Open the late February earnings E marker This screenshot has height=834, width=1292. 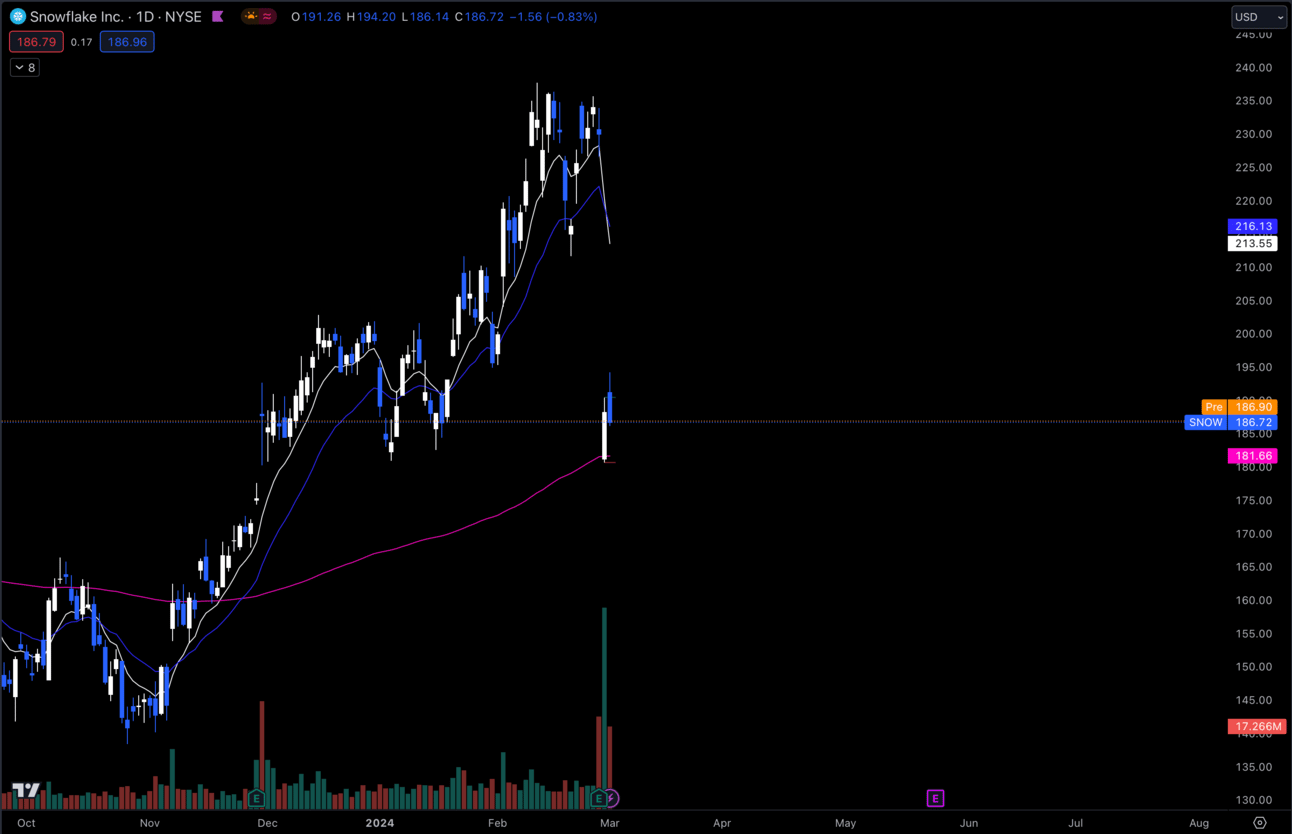598,798
